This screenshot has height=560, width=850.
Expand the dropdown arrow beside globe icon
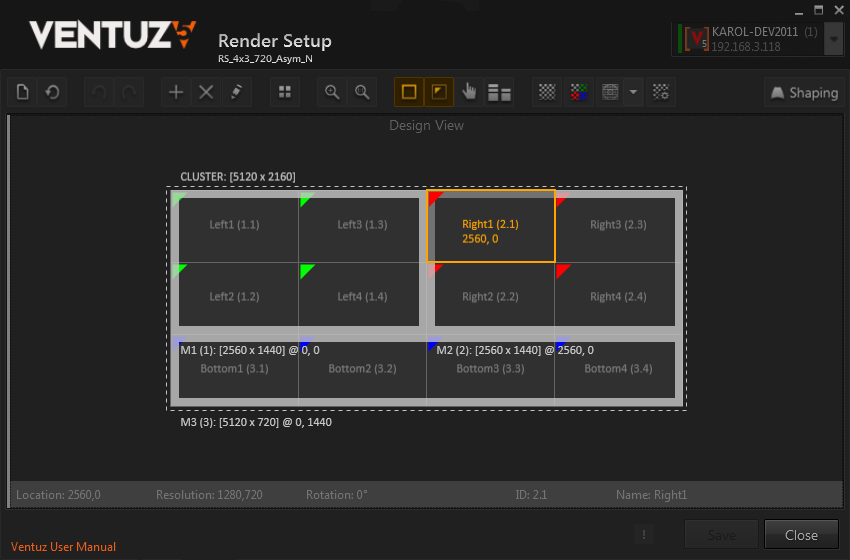(x=633, y=92)
